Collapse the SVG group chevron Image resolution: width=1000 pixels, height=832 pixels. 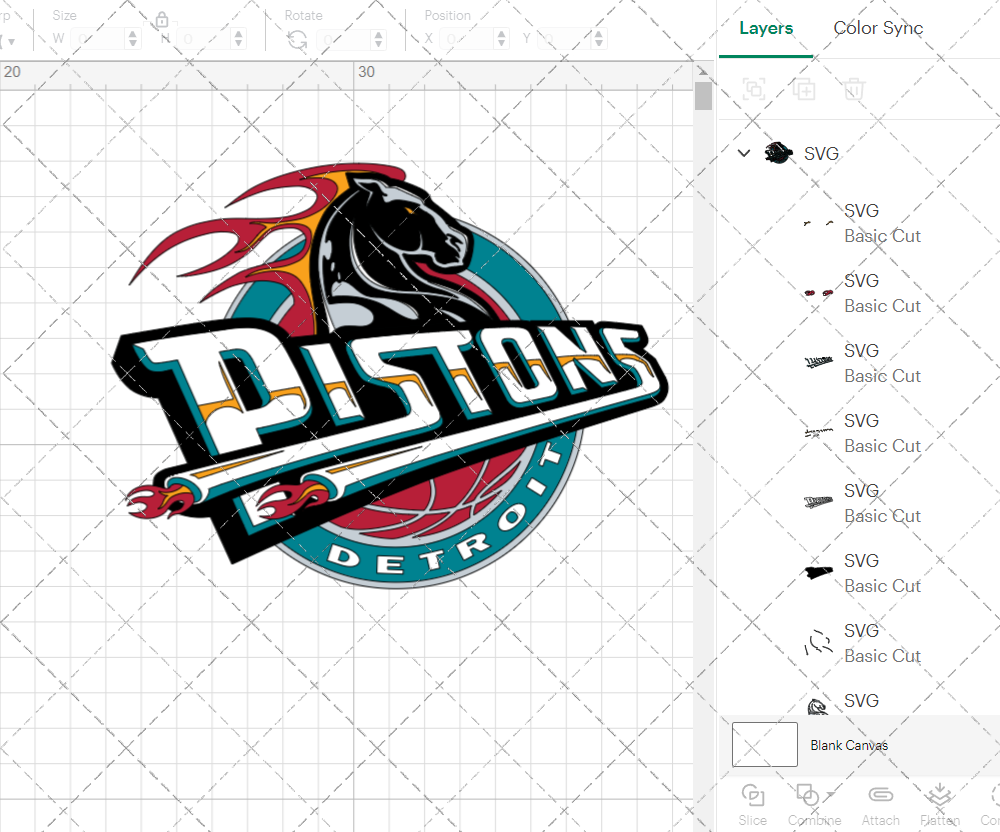[x=744, y=153]
